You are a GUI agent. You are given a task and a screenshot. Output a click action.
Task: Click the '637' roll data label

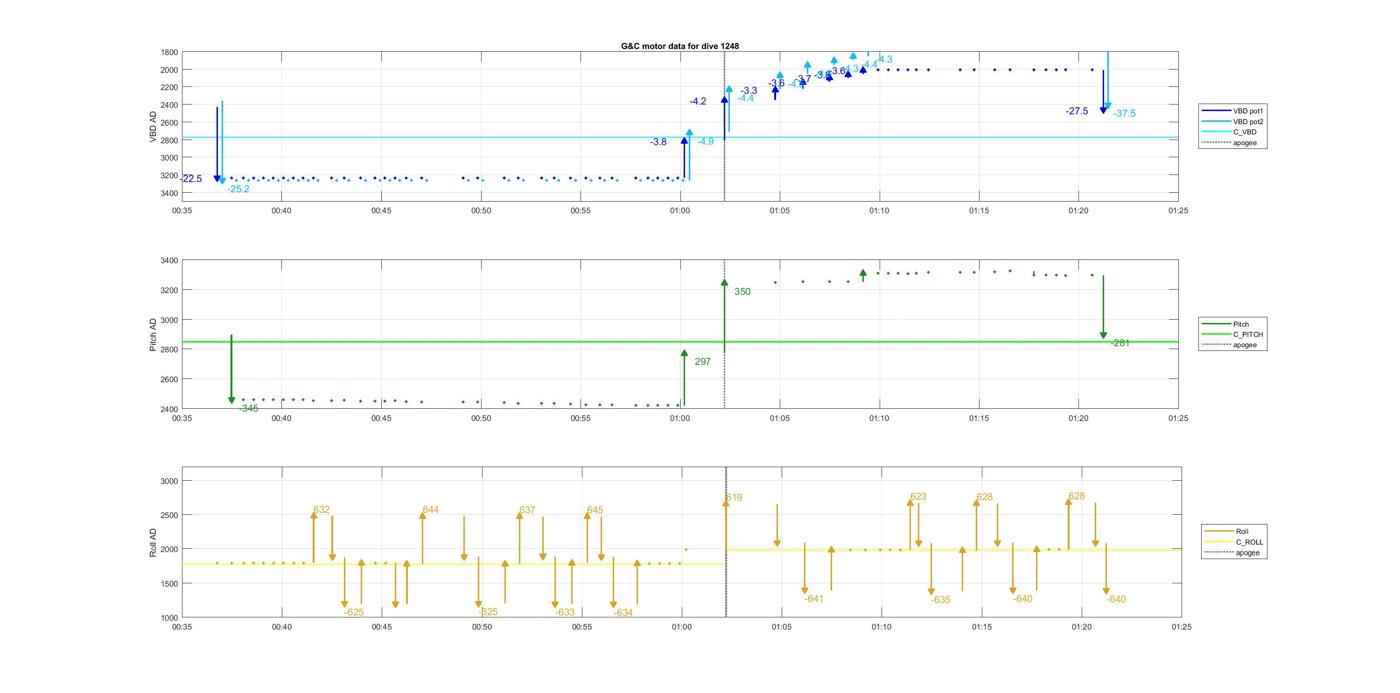point(527,510)
